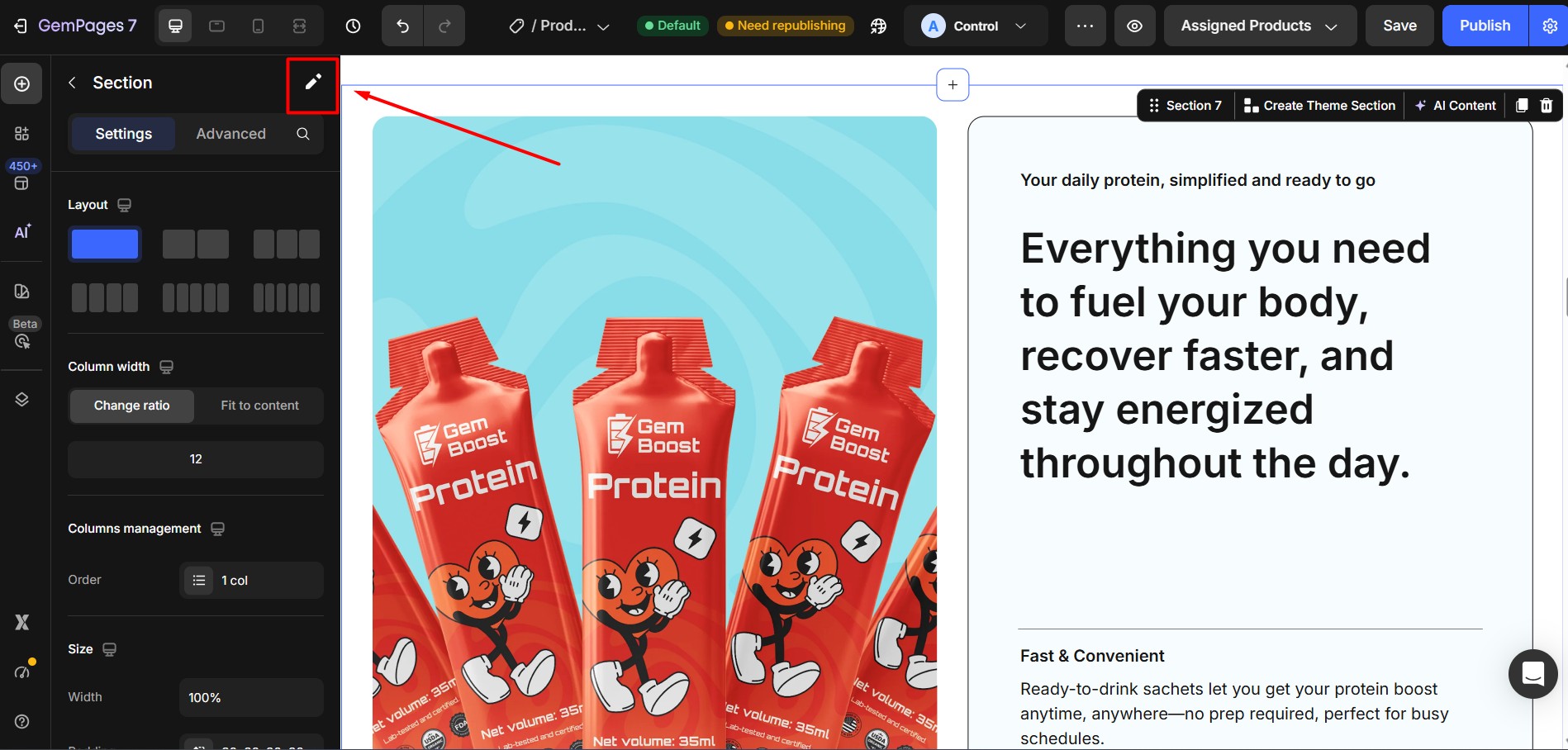Switch to the Advanced tab

point(231,134)
